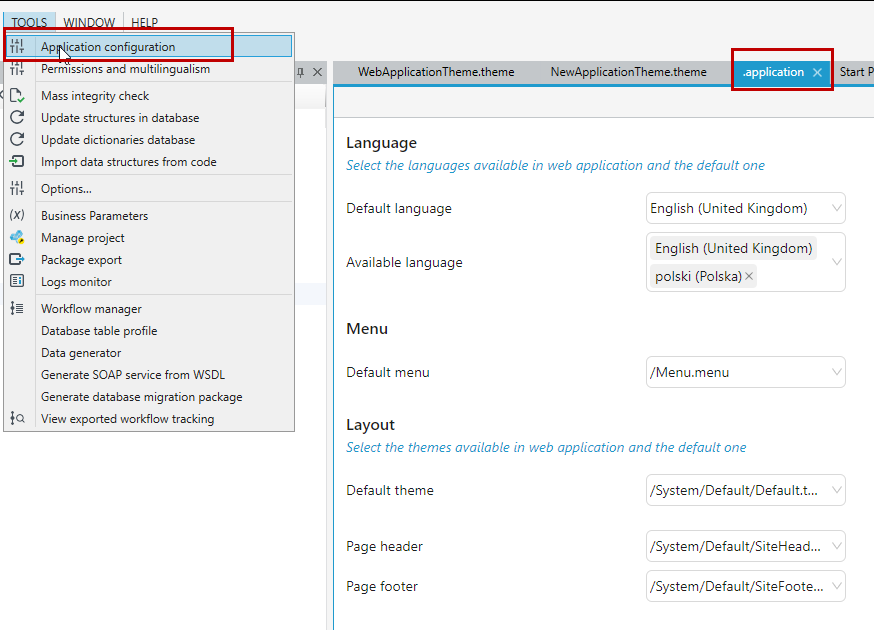874x630 pixels.
Task: Switch to the NewApplicationTheme.theme tab
Action: [628, 72]
